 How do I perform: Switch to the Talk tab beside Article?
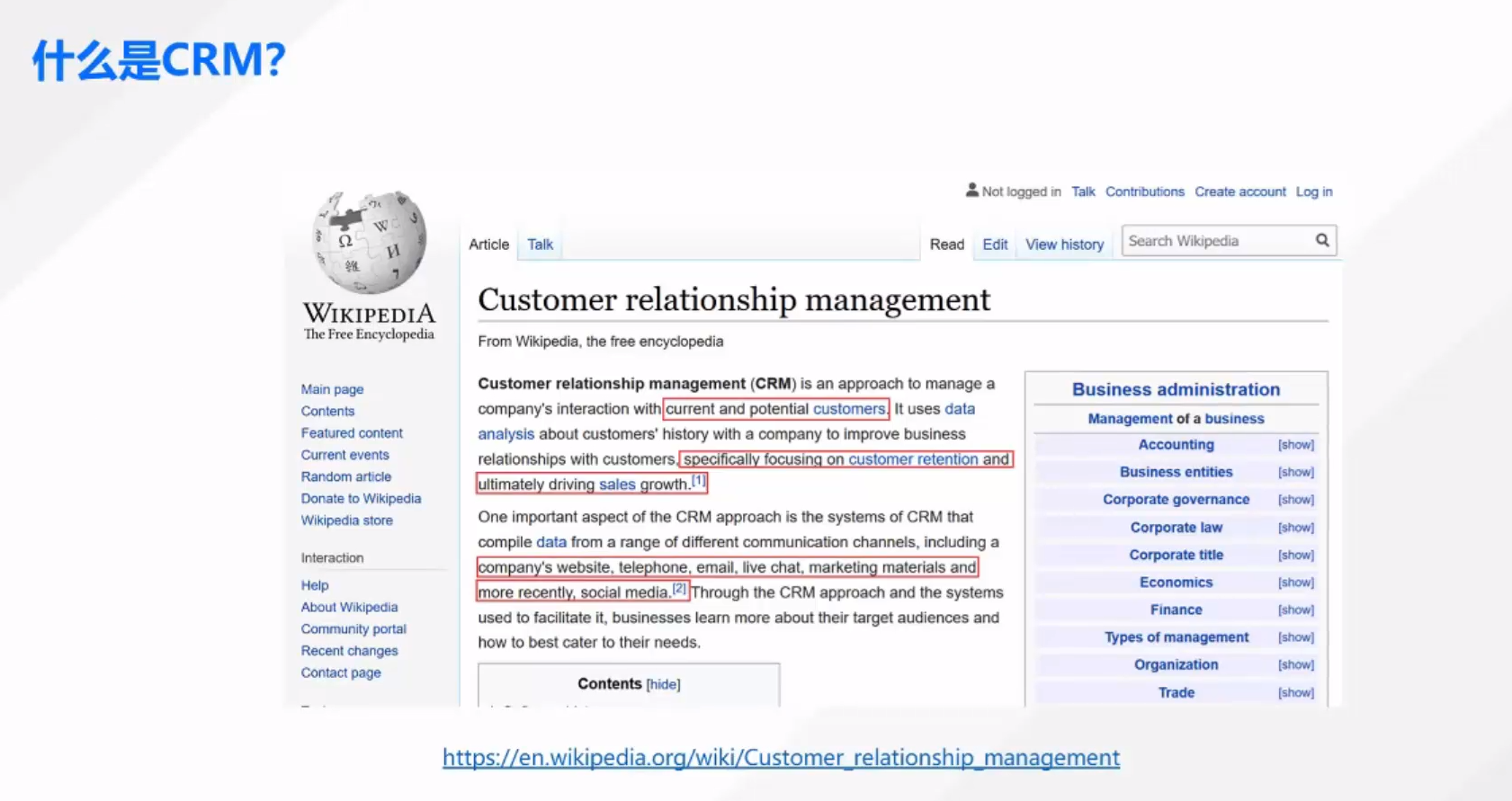point(540,245)
